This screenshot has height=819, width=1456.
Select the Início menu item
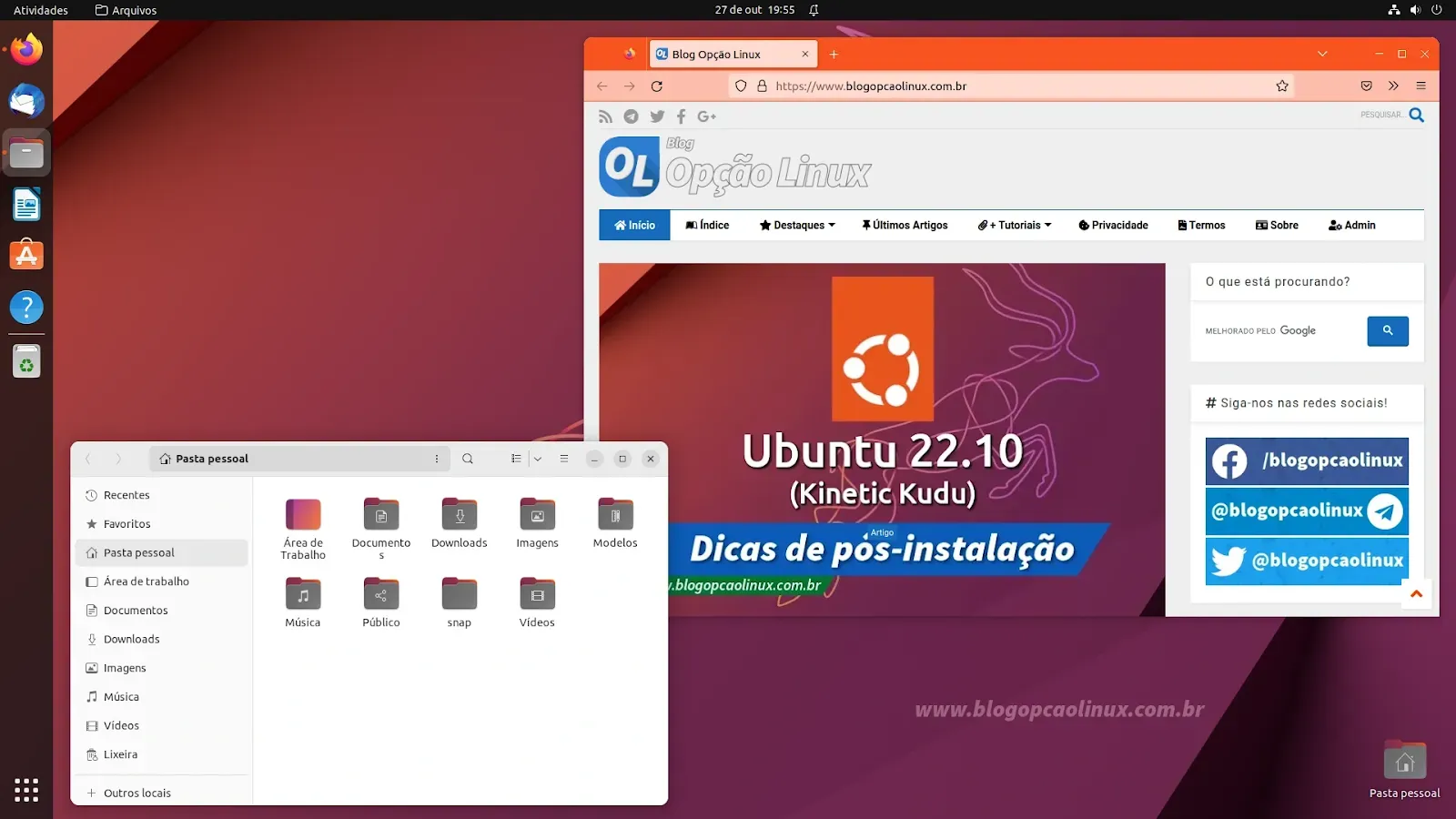click(x=634, y=225)
